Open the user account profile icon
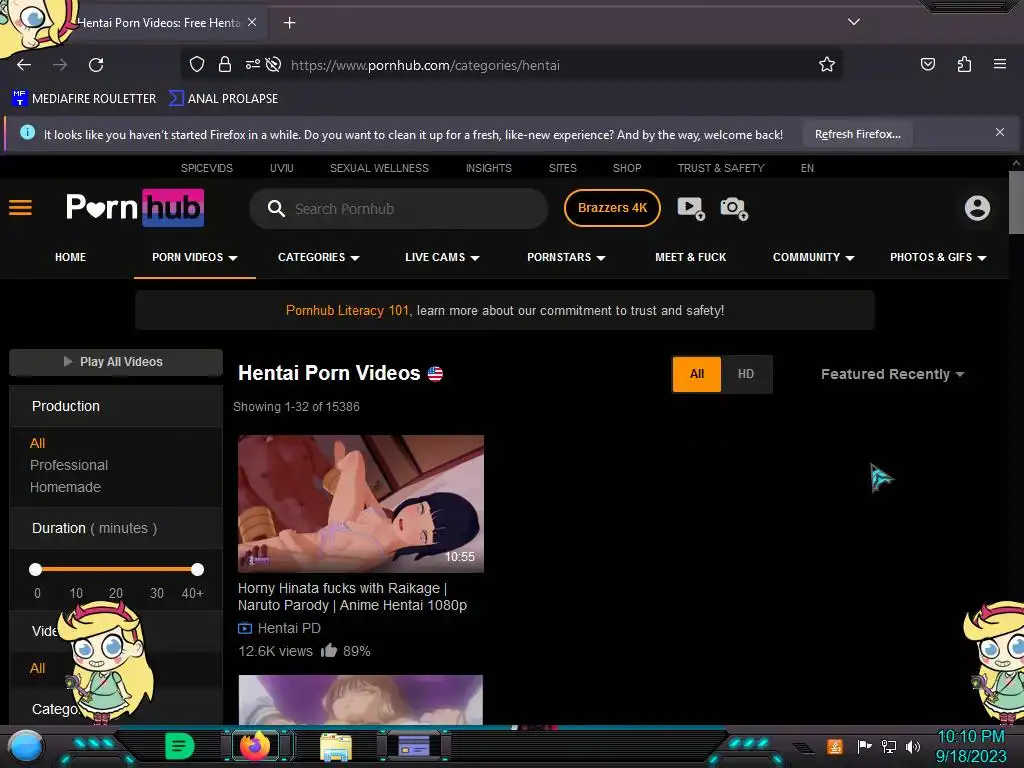 [x=977, y=208]
